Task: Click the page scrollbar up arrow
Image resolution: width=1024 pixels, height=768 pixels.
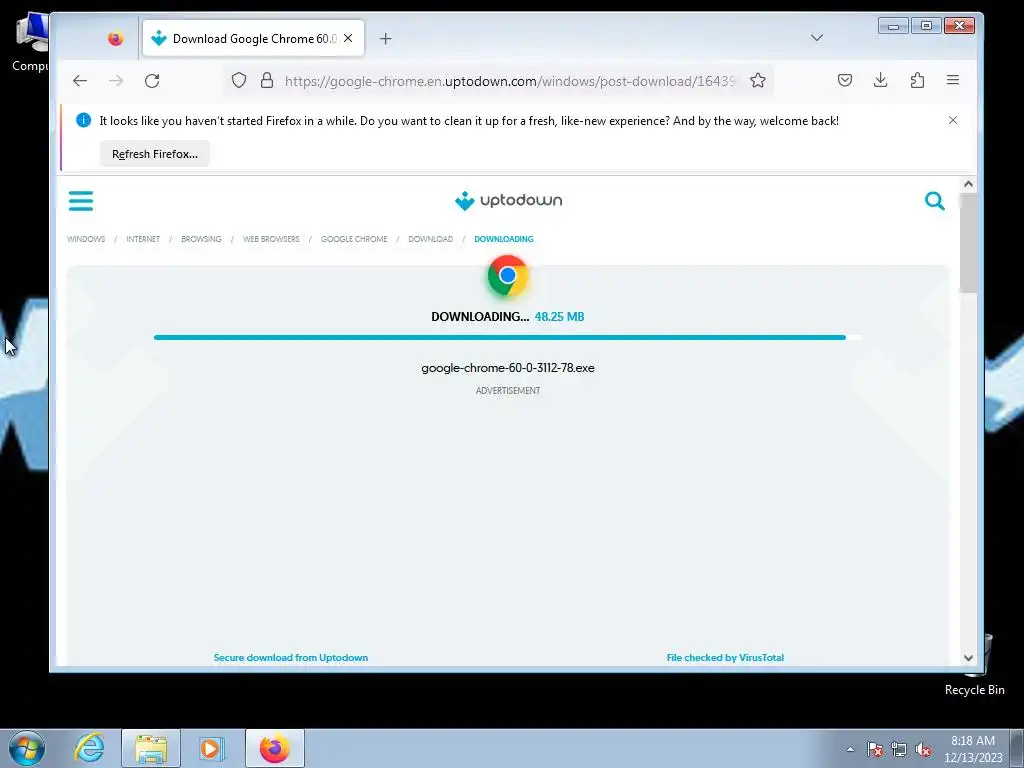Action: [x=968, y=184]
